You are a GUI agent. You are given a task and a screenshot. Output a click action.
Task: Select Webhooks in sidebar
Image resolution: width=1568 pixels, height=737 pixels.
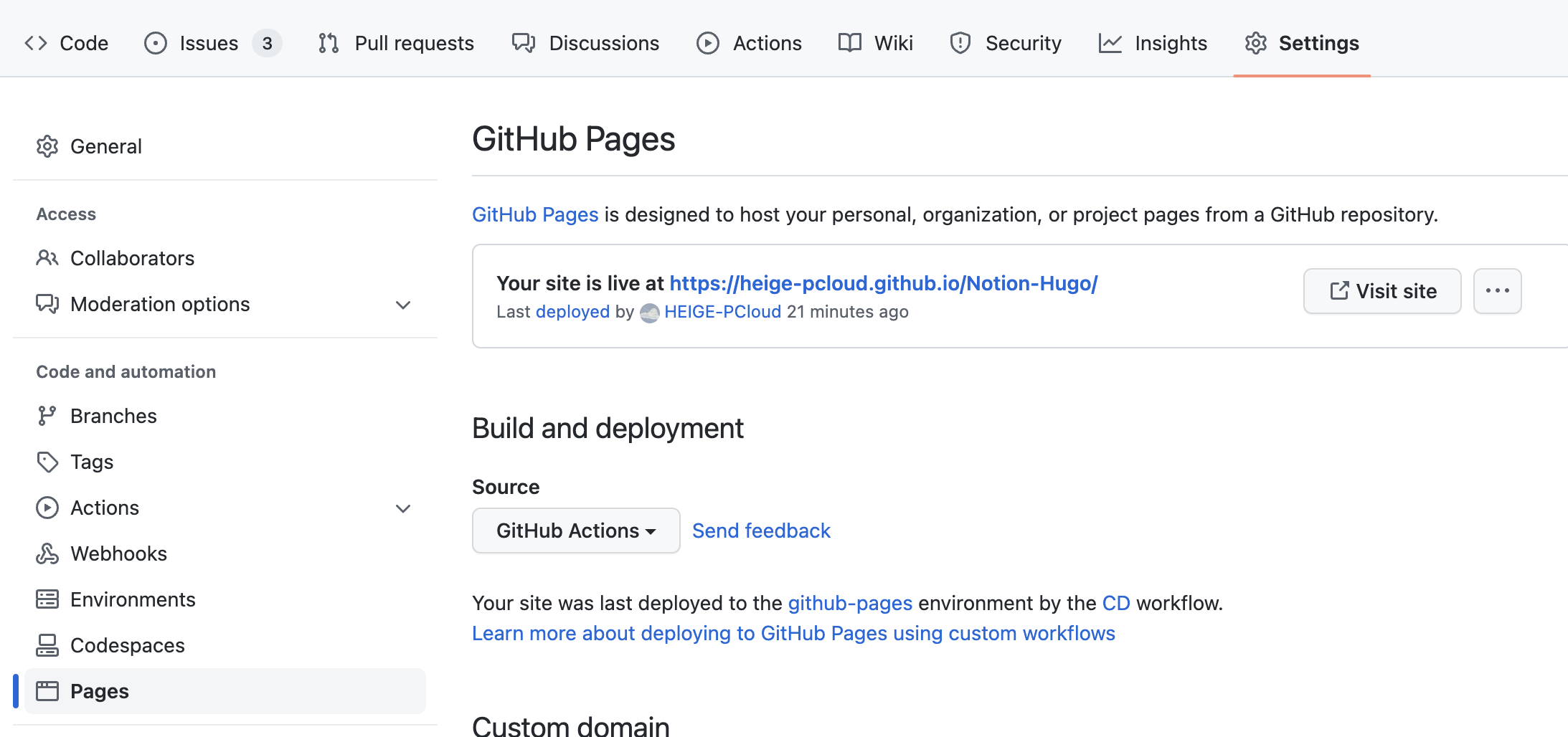[x=225, y=553]
